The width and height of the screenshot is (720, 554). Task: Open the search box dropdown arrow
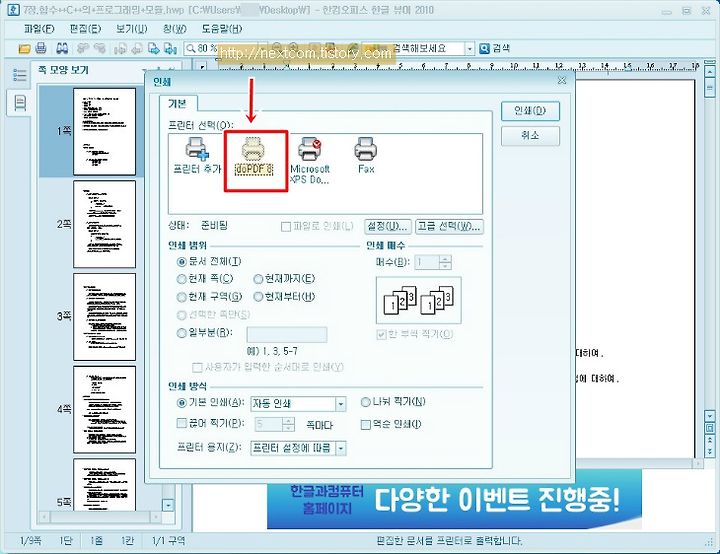pos(469,49)
